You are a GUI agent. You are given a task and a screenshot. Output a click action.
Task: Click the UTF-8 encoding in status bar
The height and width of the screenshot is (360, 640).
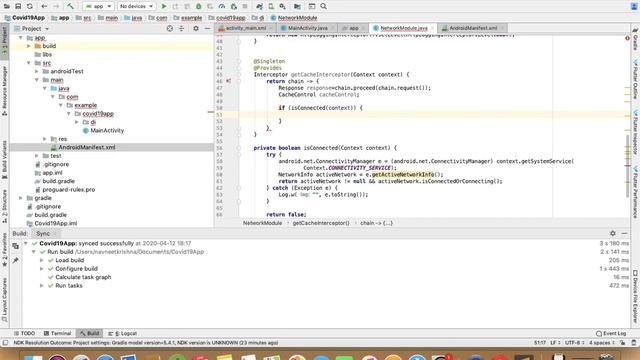pyautogui.click(x=575, y=343)
